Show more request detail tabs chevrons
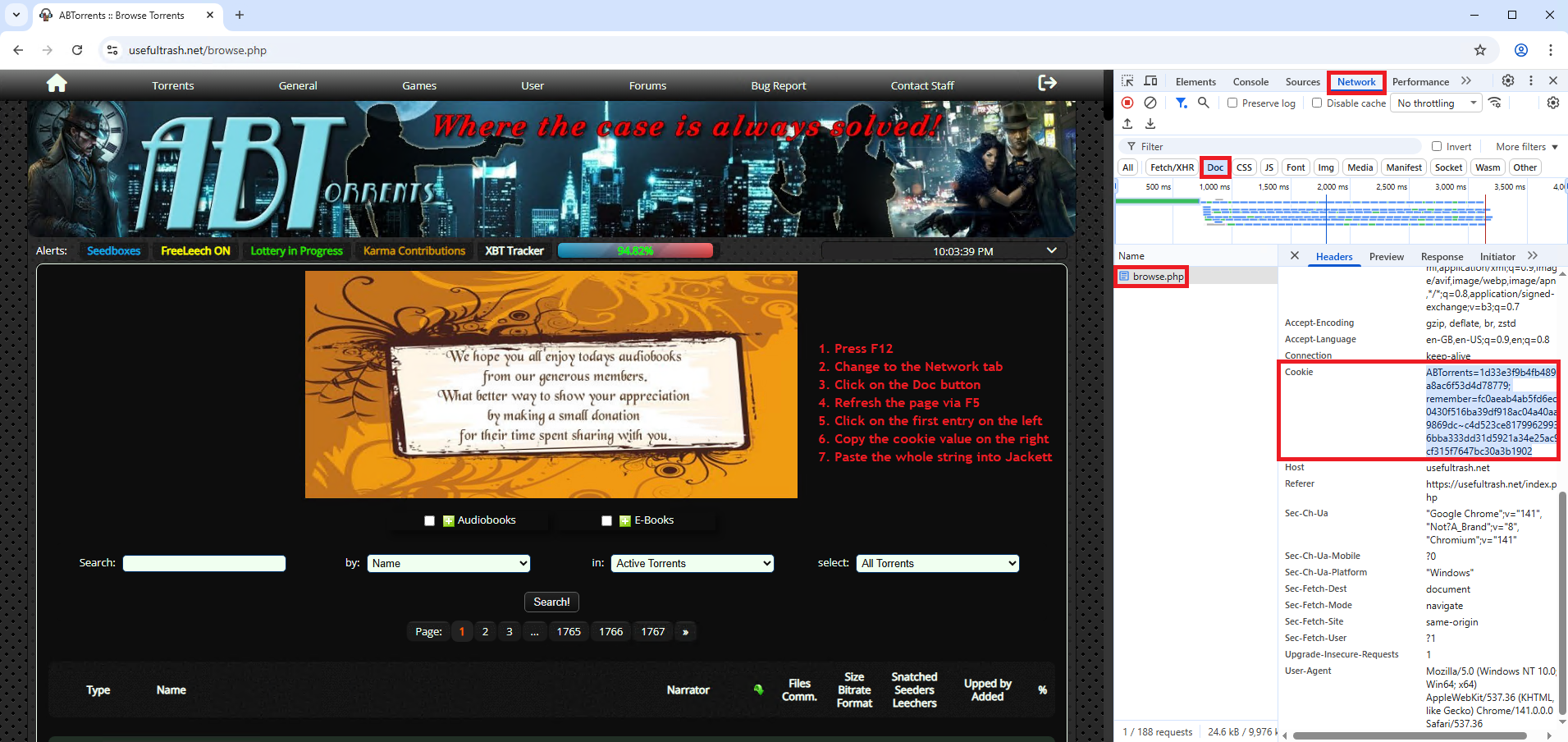This screenshot has height=742, width=1568. point(1533,255)
